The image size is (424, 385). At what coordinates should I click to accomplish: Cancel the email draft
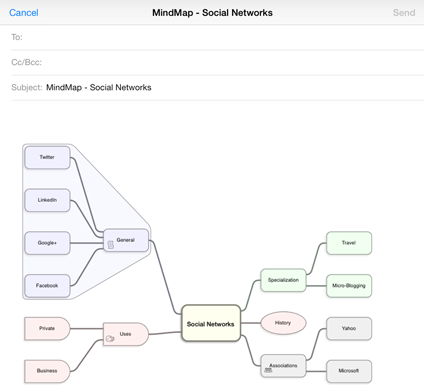(x=24, y=13)
